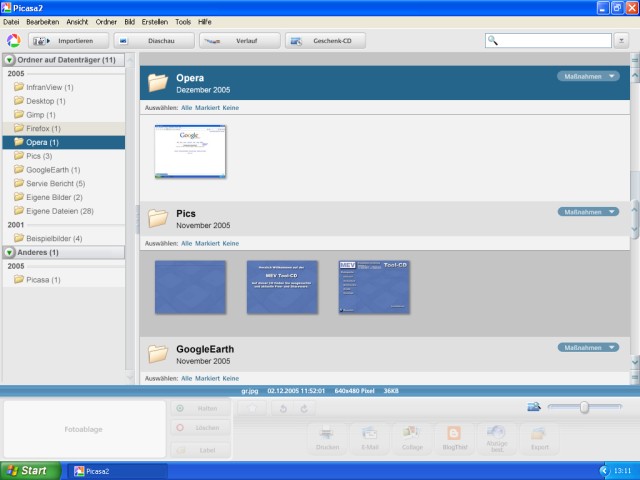Select the MEV Tool-CD menu thumbnail
This screenshot has height=480, width=640.
(374, 287)
